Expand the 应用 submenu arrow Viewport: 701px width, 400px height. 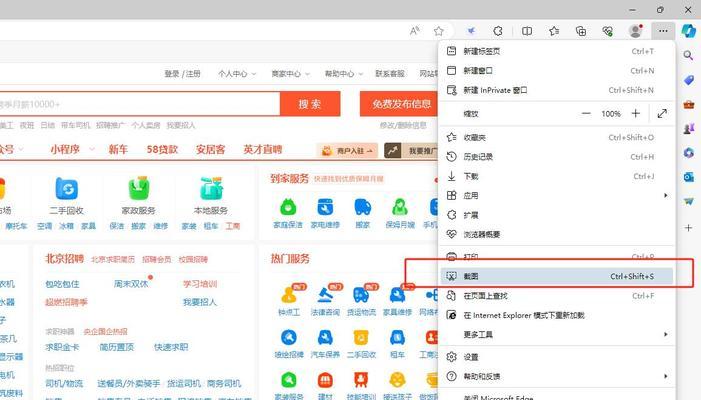click(666, 195)
